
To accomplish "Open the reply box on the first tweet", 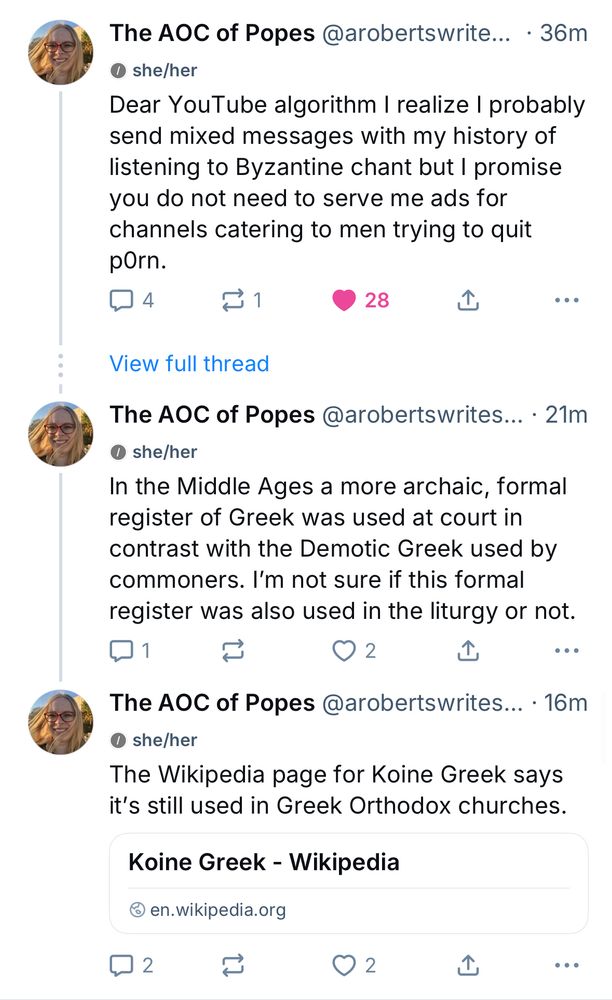I will point(120,300).
